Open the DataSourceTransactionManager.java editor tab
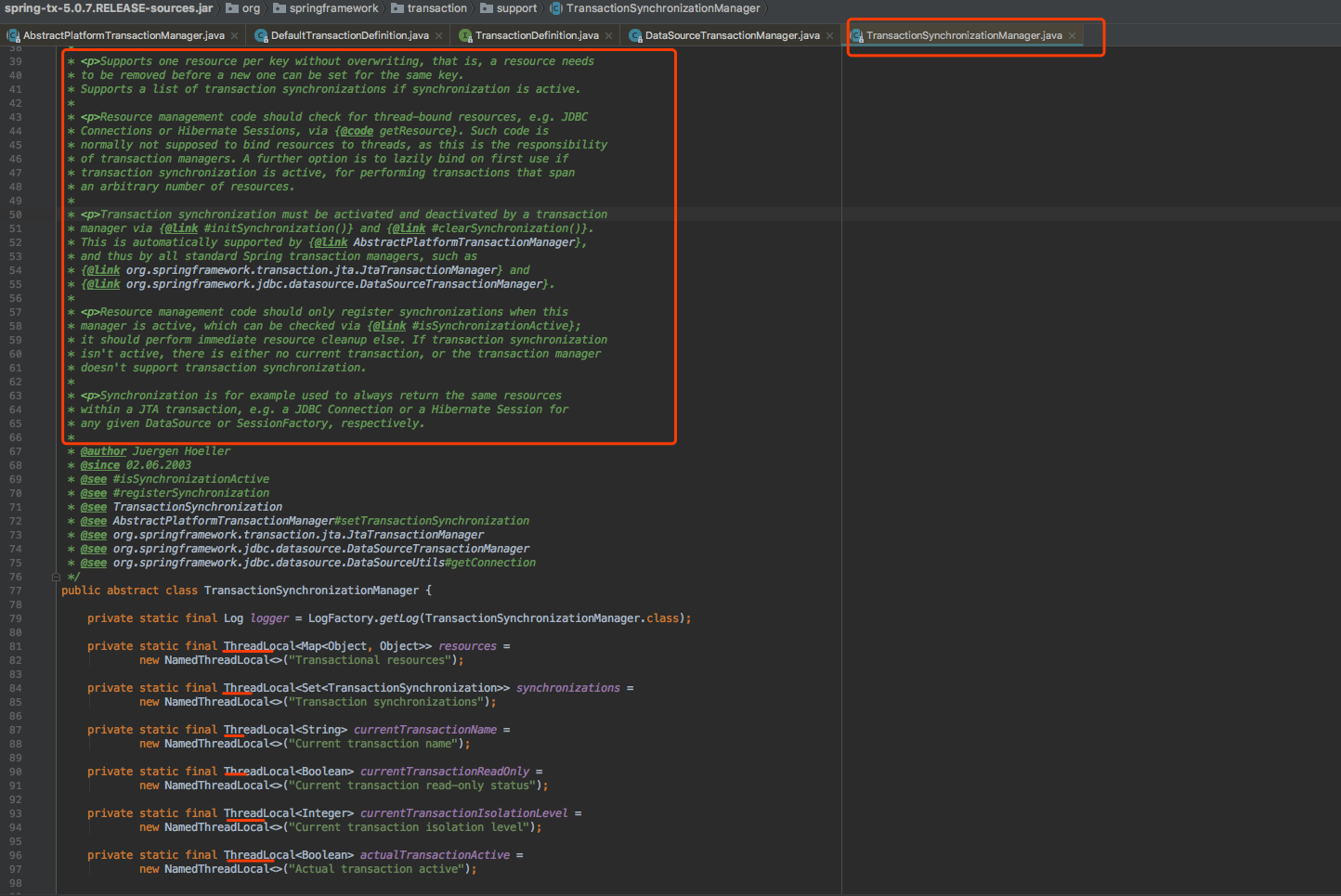This screenshot has width=1341, height=896. [x=732, y=36]
